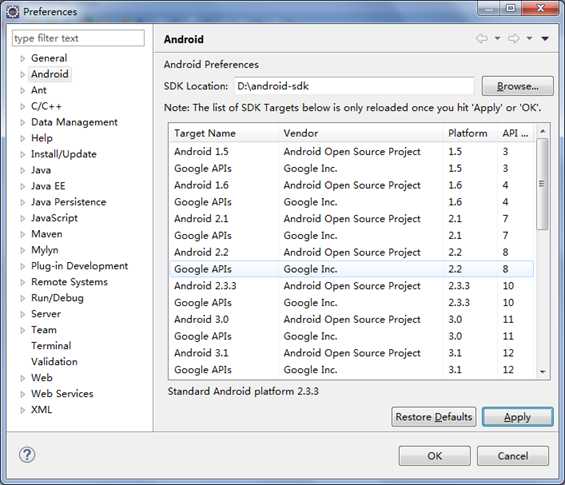565x485 pixels.
Task: Expand the Maven tree node
Action: (x=23, y=234)
